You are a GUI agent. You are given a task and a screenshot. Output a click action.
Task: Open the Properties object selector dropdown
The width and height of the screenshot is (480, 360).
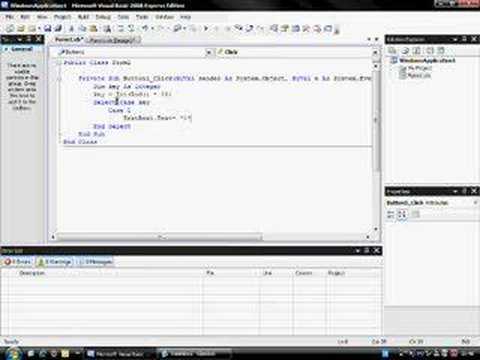[x=476, y=203]
